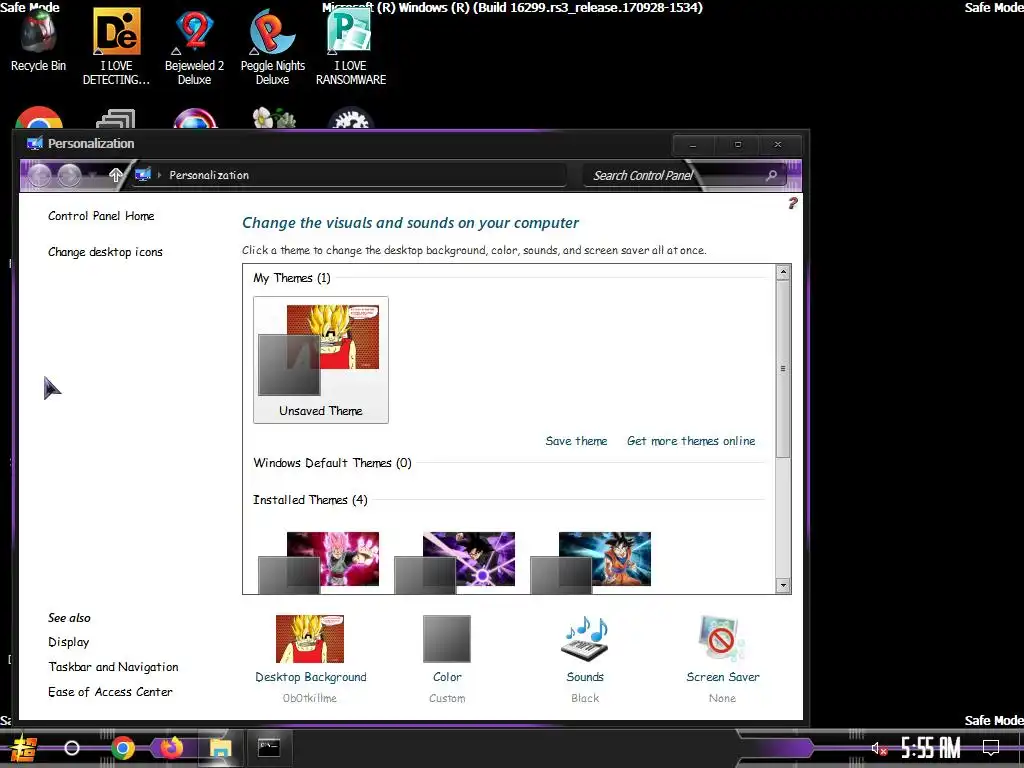The width and height of the screenshot is (1024, 768).
Task: Click Personalization in the address bar
Action: (209, 175)
